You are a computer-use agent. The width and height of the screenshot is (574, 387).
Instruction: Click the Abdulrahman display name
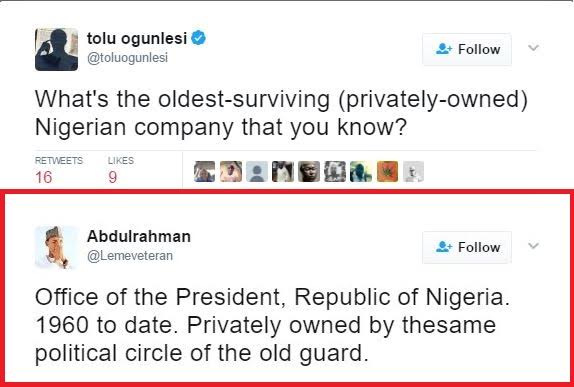(139, 236)
